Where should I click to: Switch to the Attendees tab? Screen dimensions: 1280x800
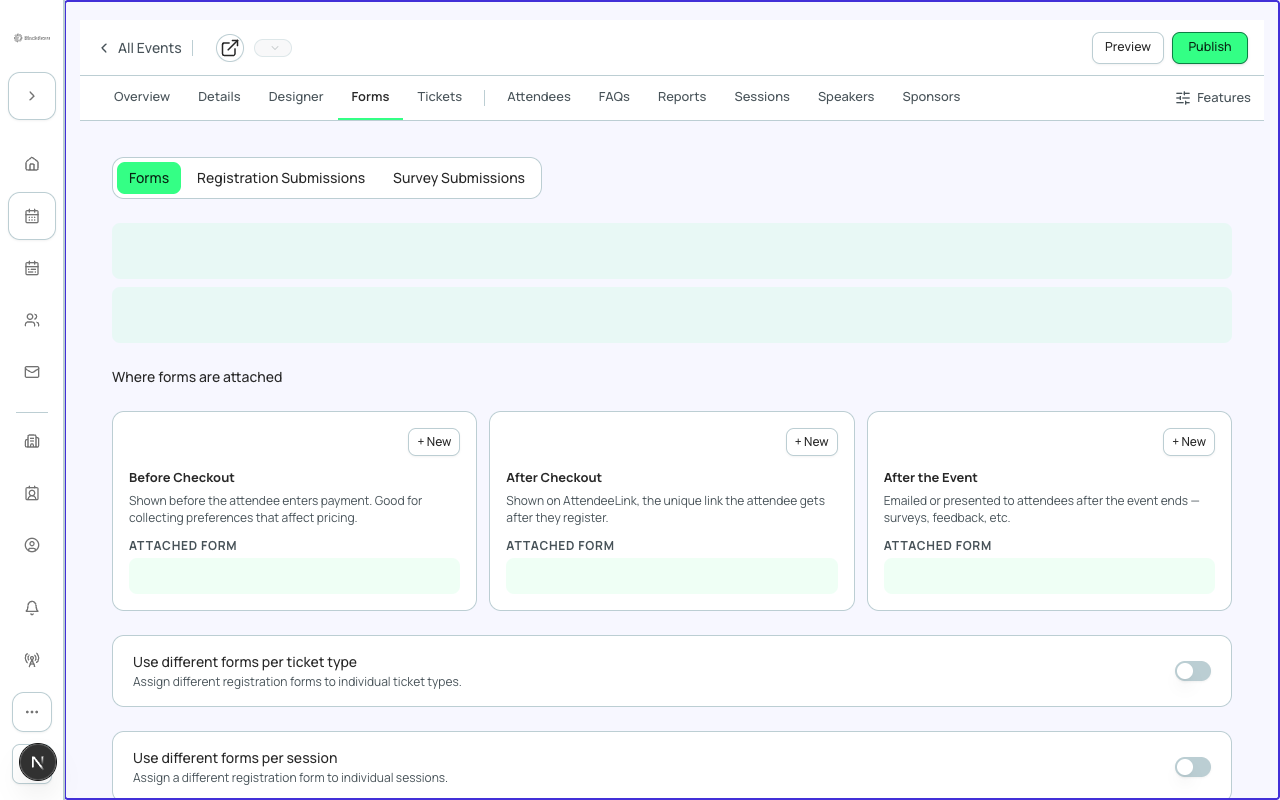[x=539, y=97]
